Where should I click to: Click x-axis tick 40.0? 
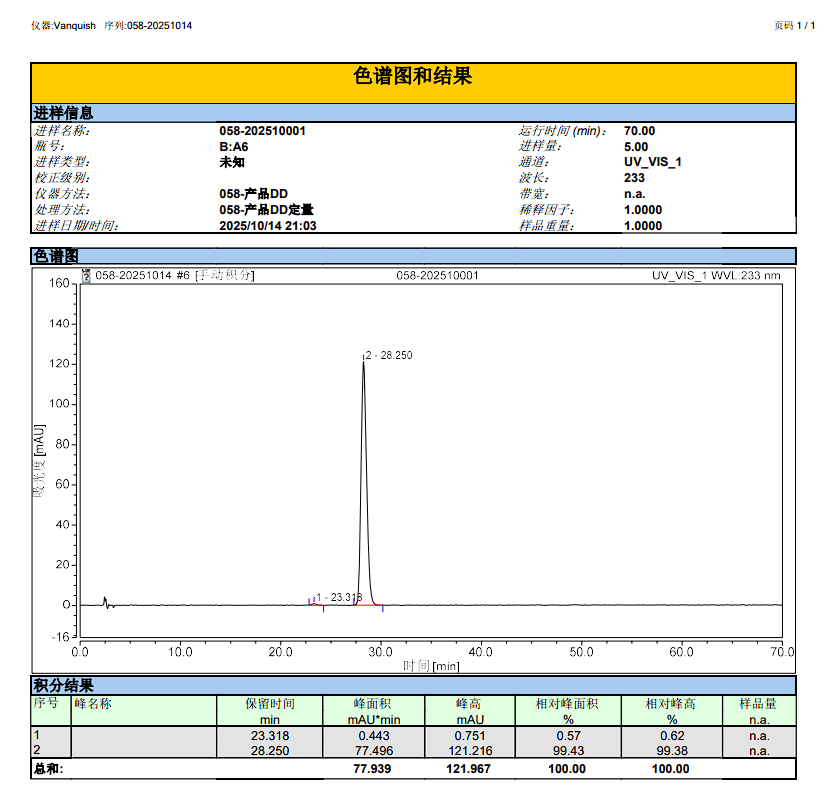tap(480, 652)
